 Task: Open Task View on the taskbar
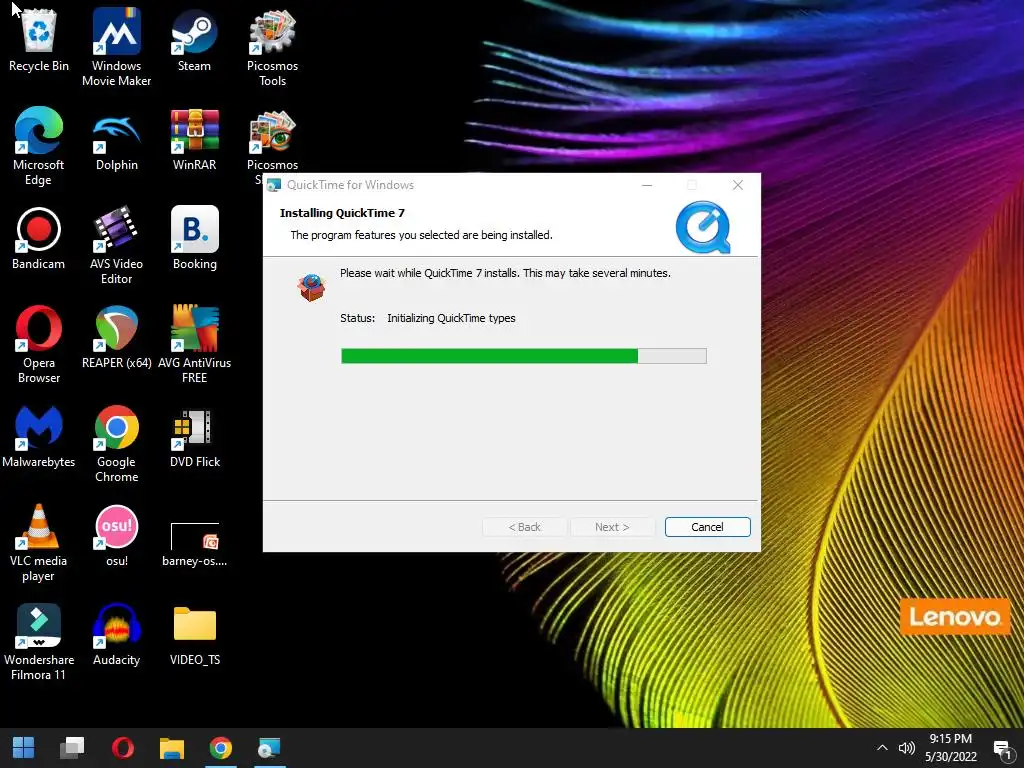(72, 748)
